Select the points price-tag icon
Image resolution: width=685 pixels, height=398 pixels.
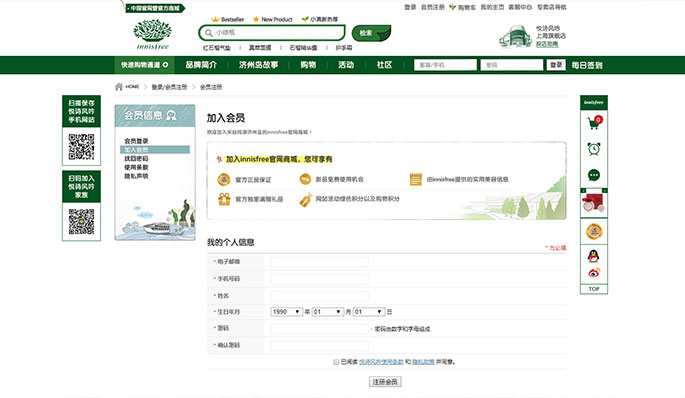click(x=305, y=199)
